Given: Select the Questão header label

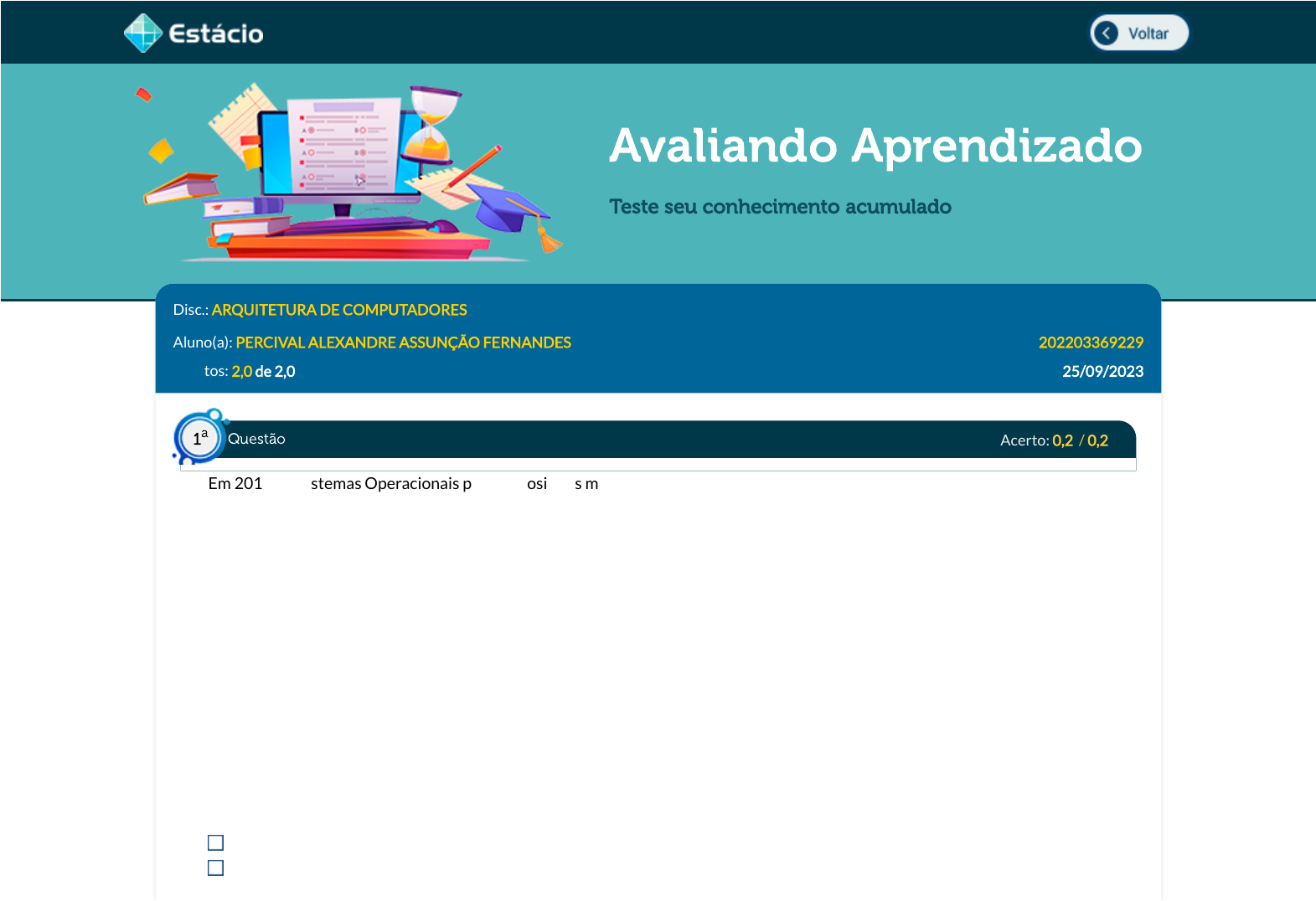Looking at the screenshot, I should click(x=256, y=439).
